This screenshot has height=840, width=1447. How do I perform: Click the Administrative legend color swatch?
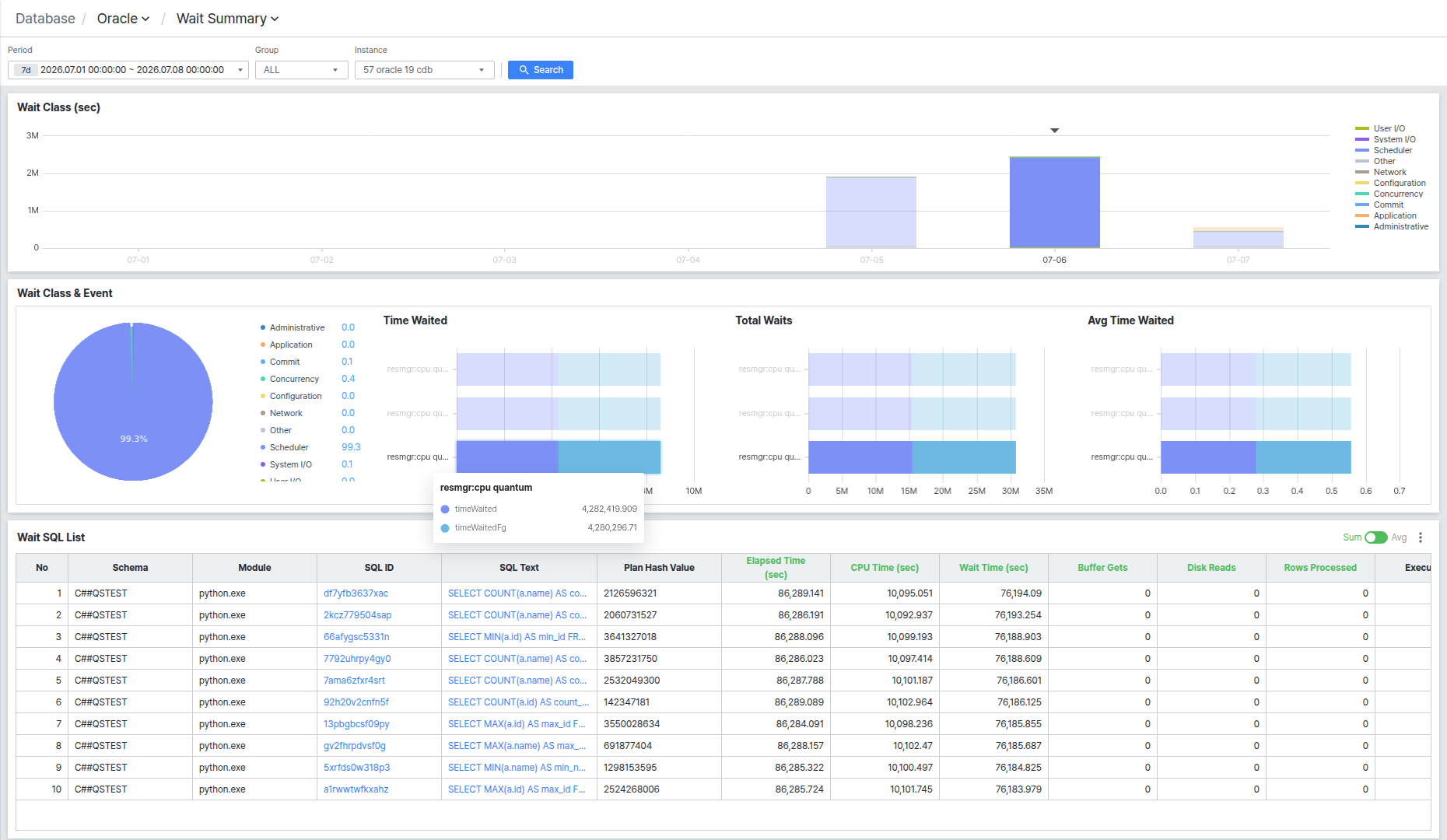pos(1361,226)
